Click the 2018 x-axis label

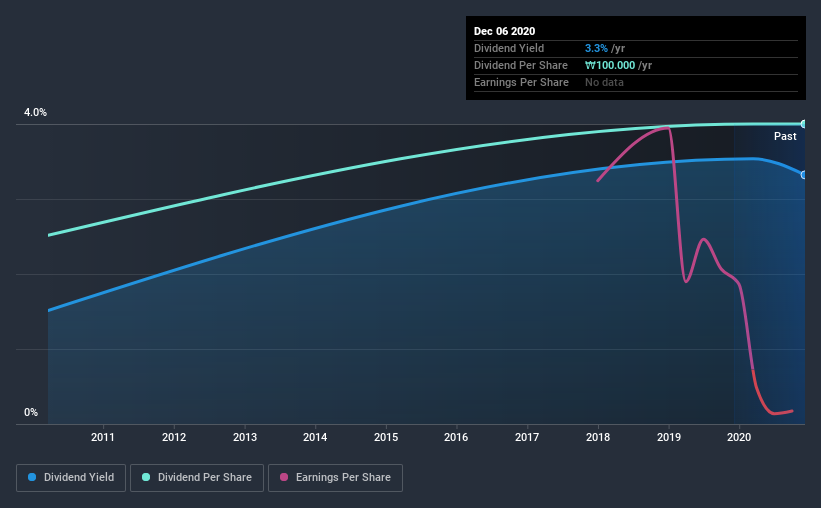tap(598, 437)
